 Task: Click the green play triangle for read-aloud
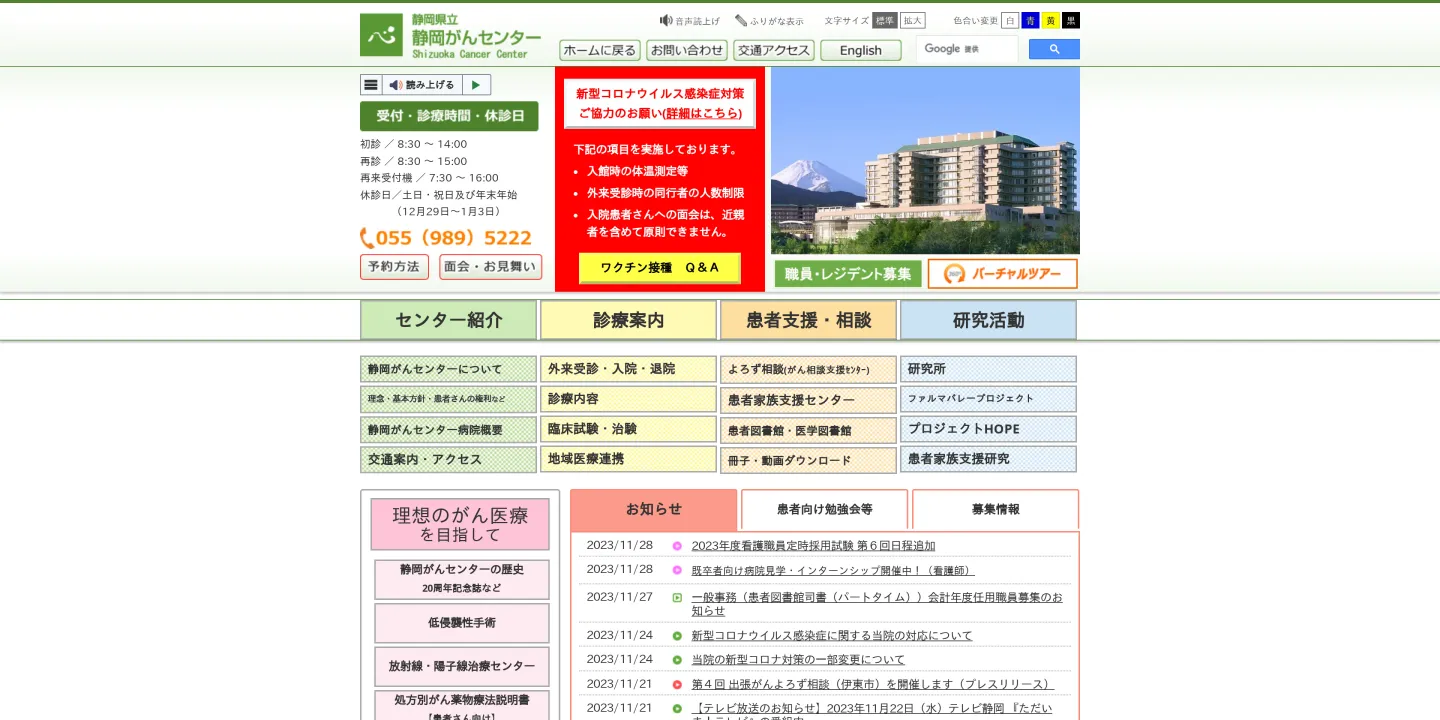coord(476,85)
